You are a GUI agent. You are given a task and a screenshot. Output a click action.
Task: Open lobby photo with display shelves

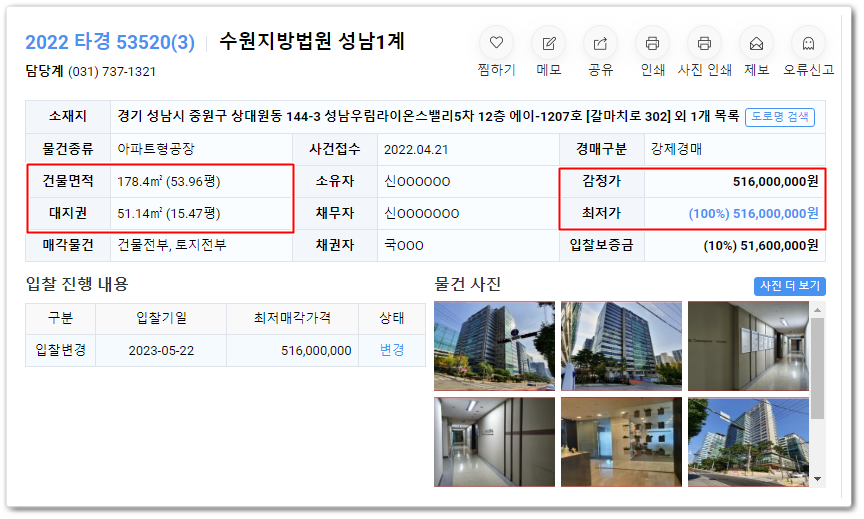click(621, 442)
